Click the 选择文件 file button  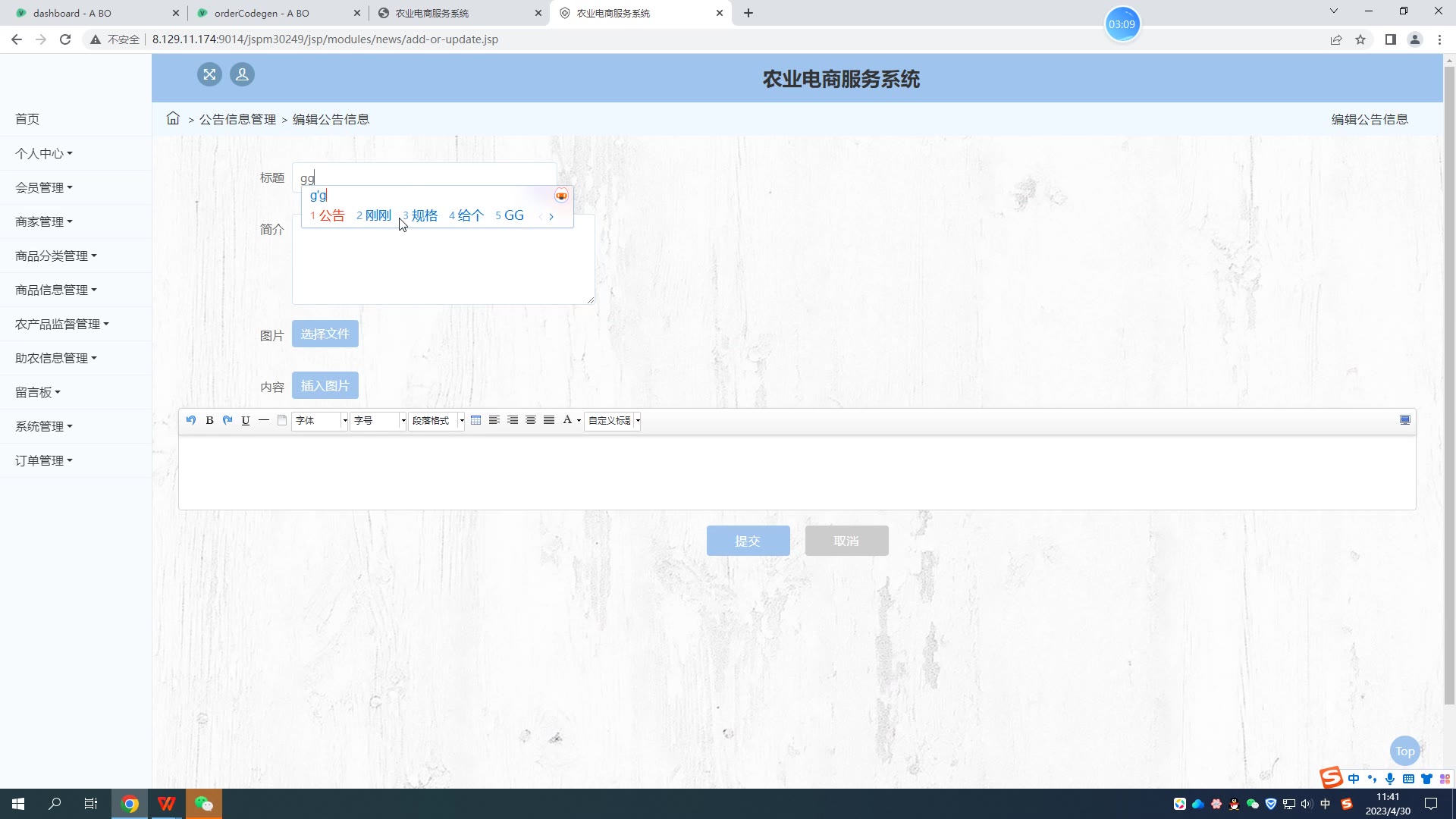325,334
